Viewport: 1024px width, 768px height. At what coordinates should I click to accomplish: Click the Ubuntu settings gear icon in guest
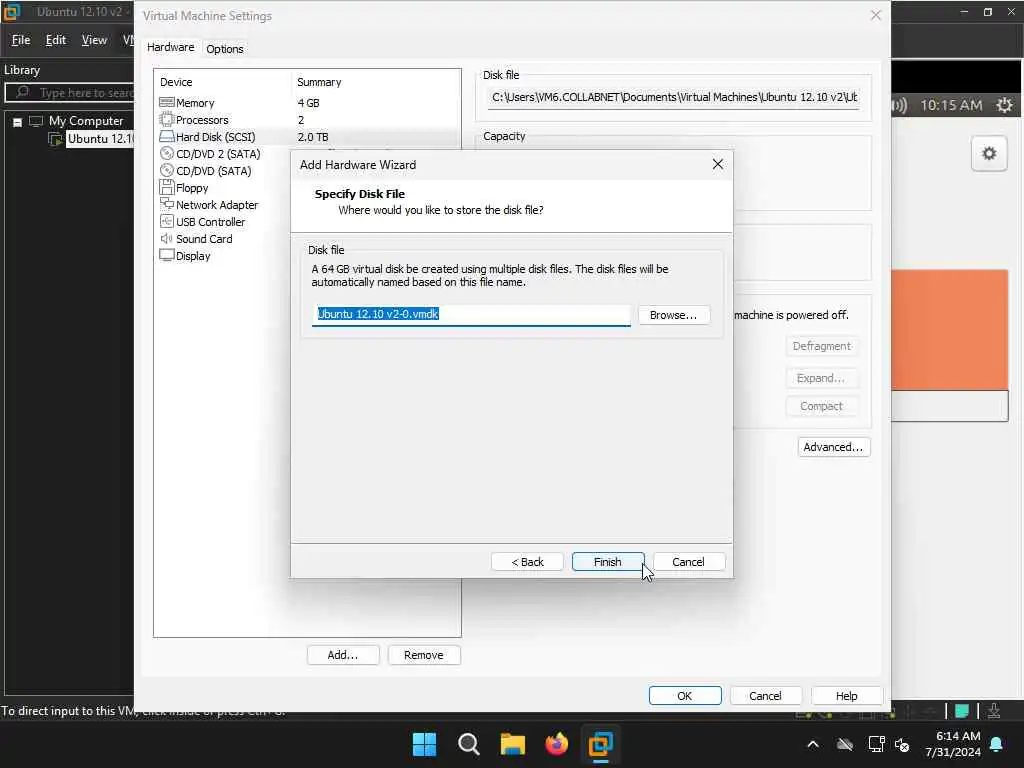pos(989,153)
